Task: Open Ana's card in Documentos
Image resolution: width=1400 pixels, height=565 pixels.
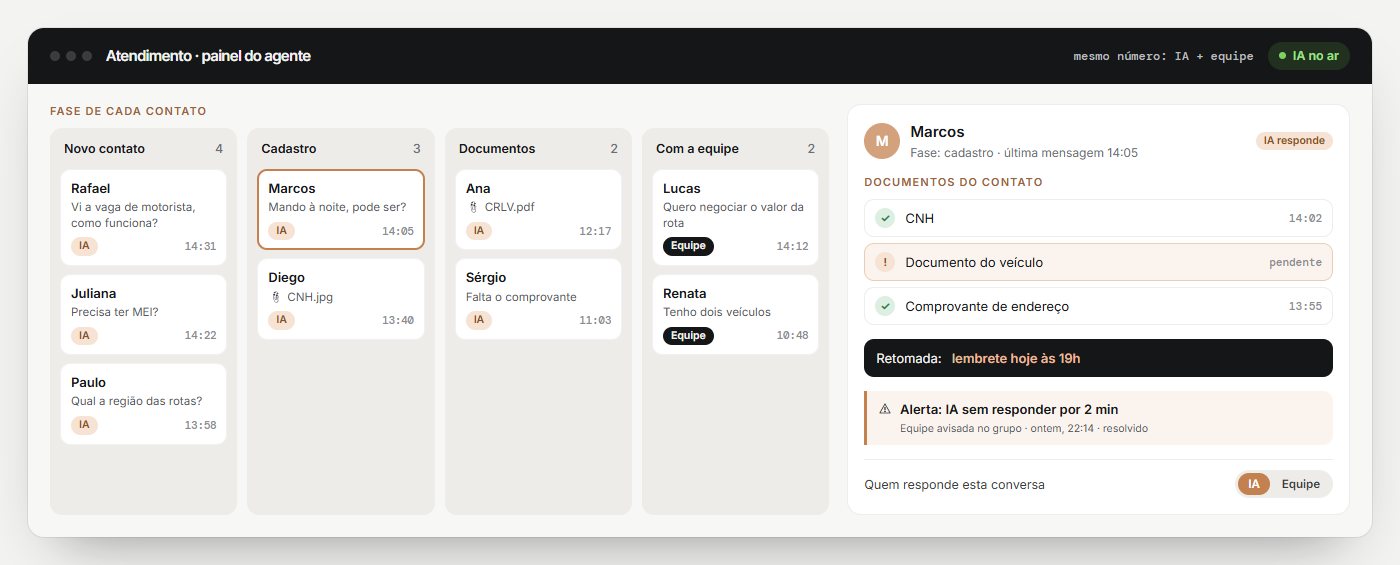Action: (x=538, y=209)
